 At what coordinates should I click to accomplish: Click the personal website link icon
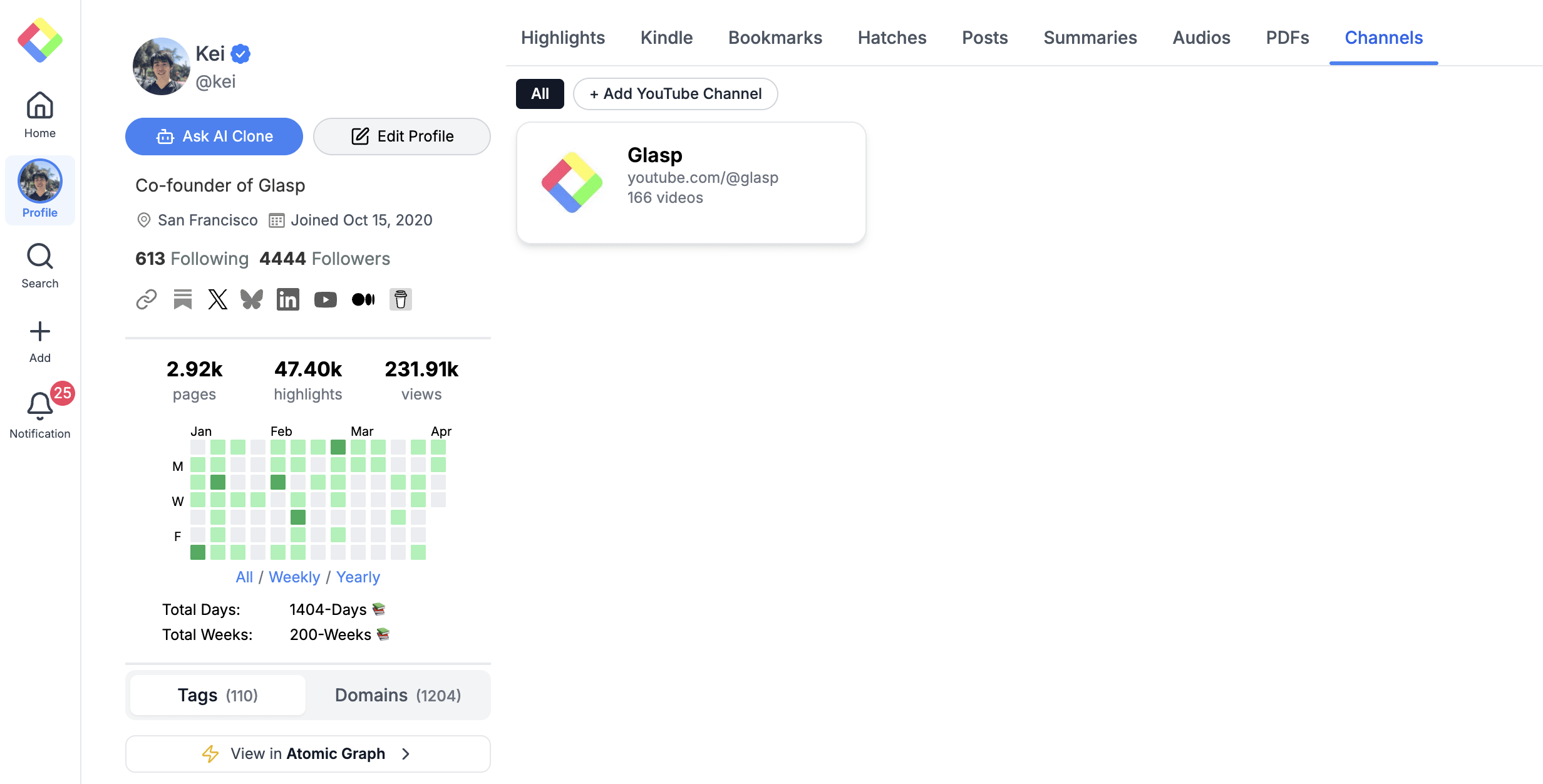pos(146,299)
